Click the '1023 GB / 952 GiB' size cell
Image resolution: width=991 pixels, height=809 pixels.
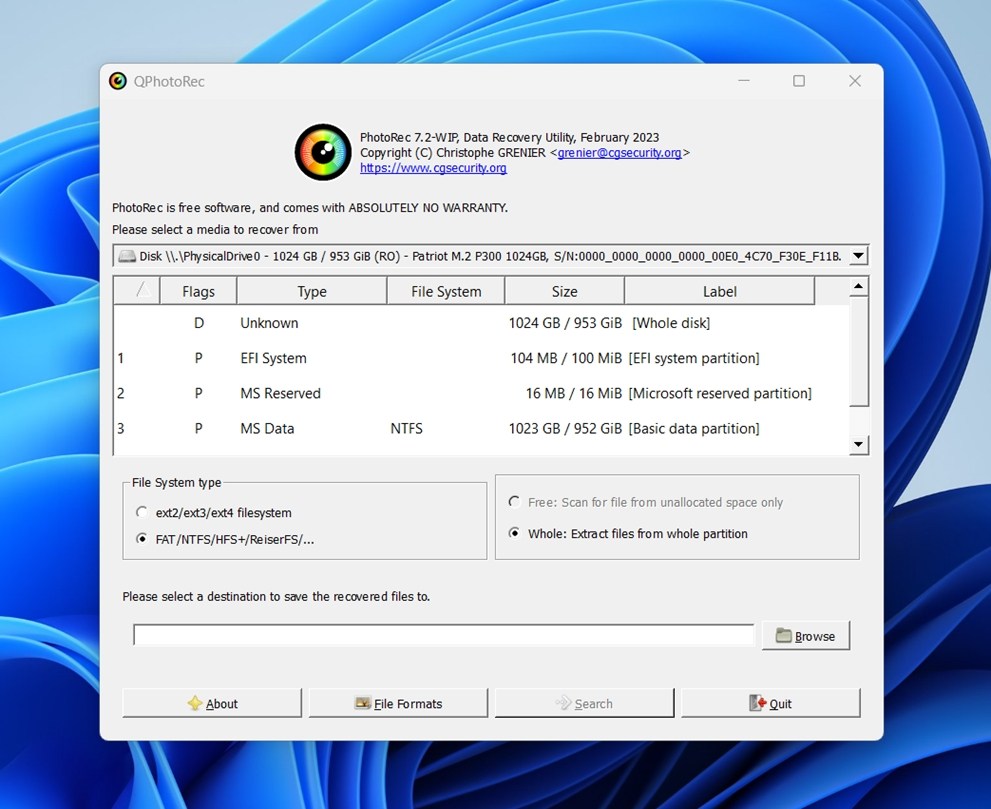coord(565,429)
